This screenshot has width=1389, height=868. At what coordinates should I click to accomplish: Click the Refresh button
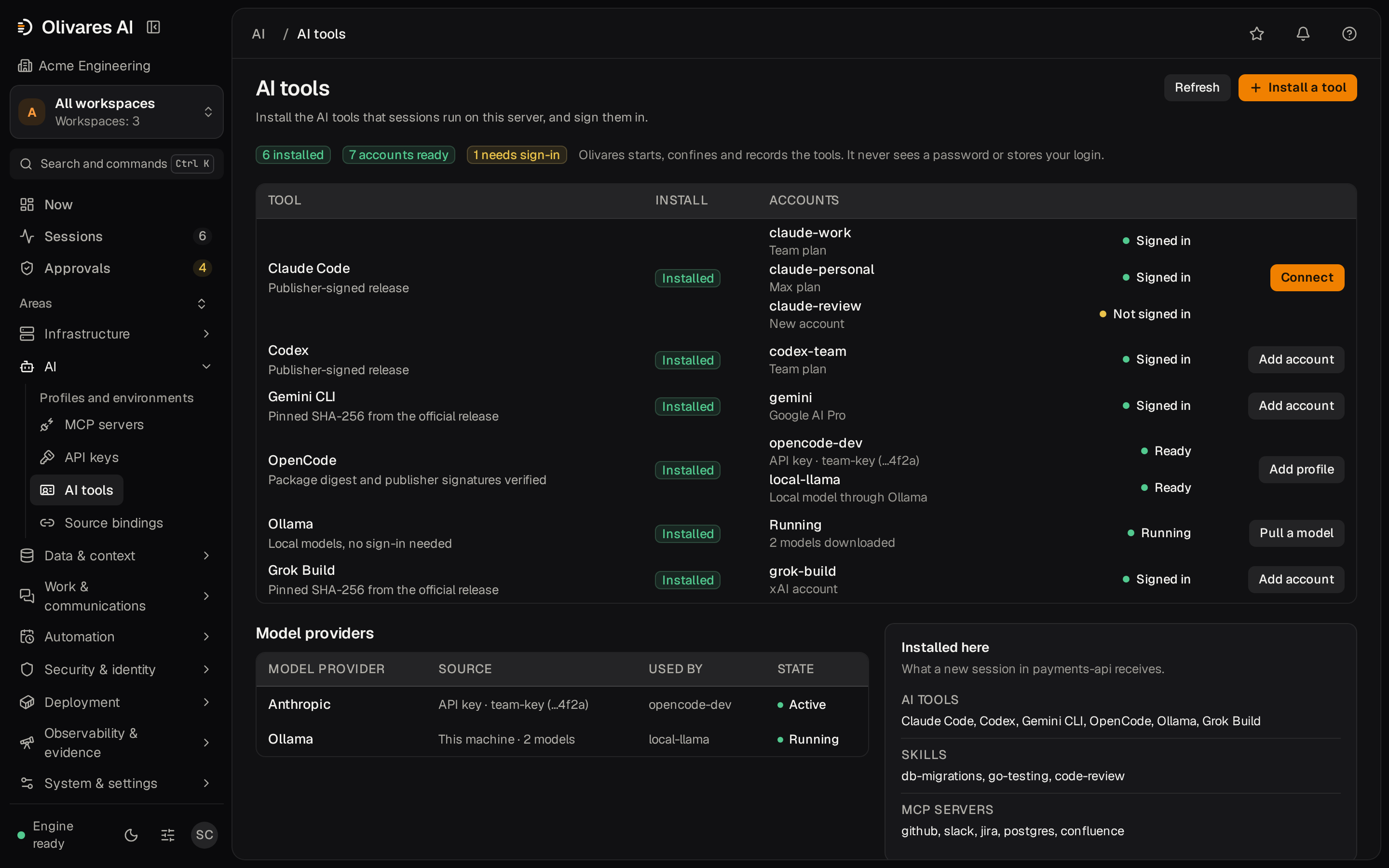tap(1197, 88)
